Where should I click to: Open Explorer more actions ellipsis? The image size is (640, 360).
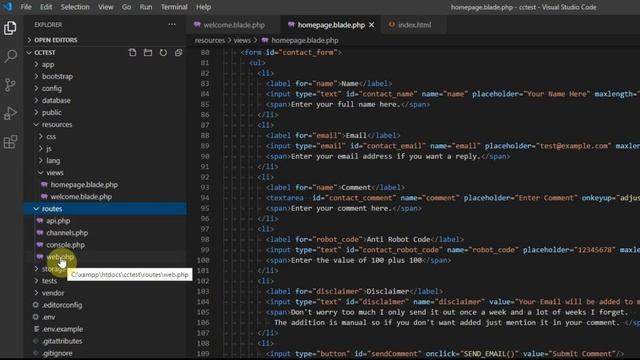172,24
